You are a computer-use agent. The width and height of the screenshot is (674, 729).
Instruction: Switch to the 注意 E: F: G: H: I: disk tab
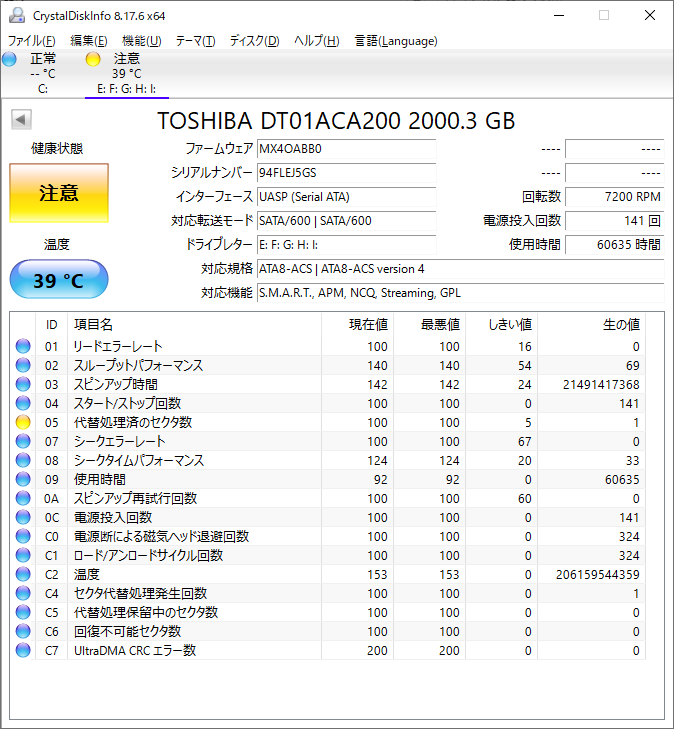[126, 73]
